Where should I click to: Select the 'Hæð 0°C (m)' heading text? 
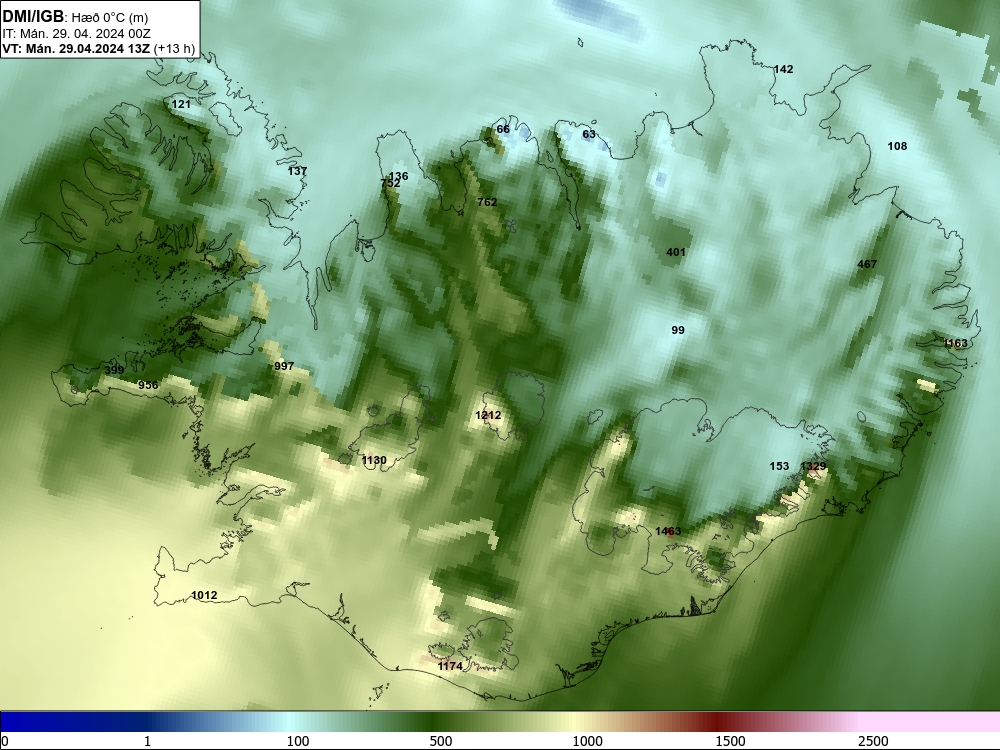[108, 18]
